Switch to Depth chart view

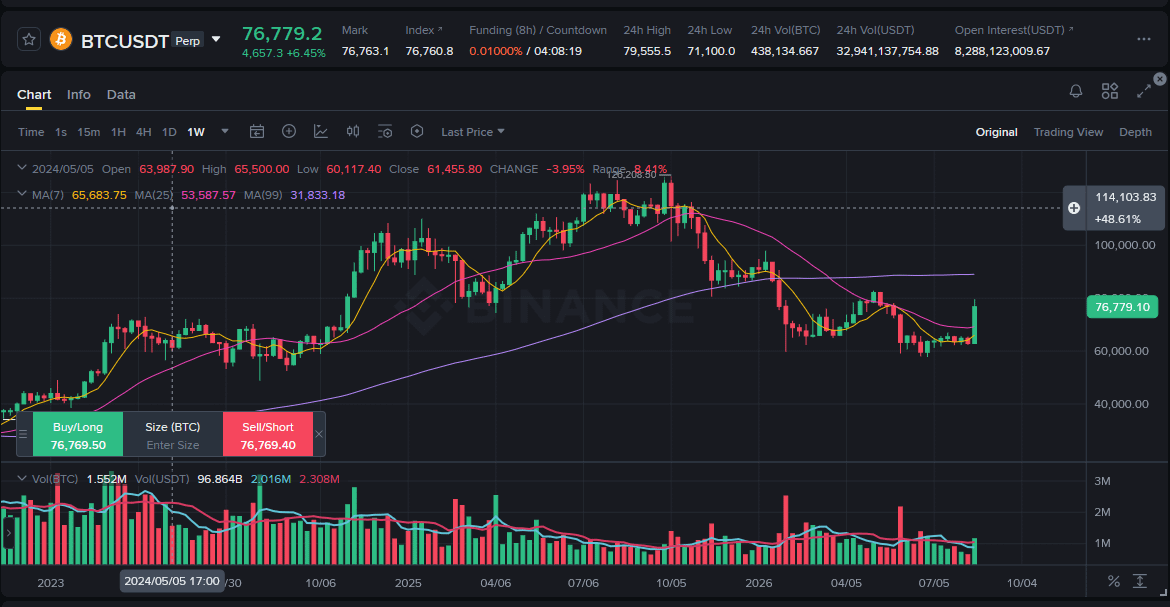point(1135,132)
